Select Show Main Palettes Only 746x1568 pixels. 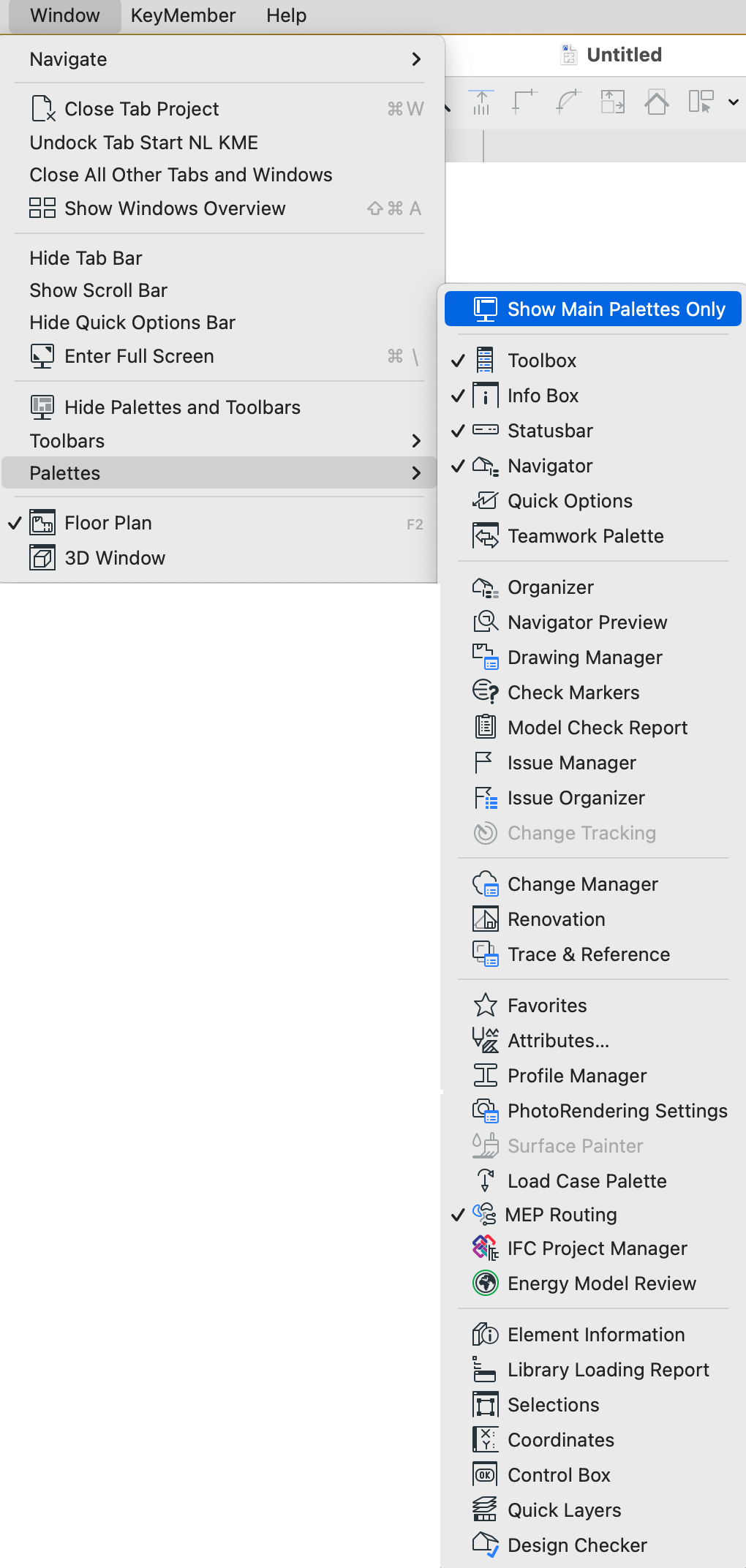(x=593, y=309)
